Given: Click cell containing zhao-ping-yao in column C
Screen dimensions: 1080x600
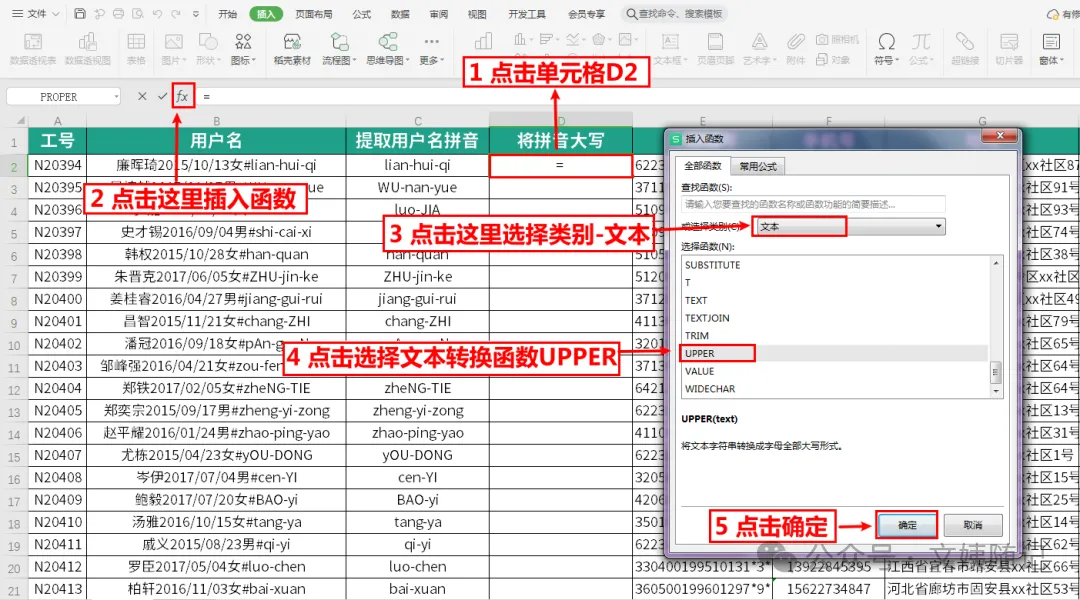Looking at the screenshot, I should point(417,433).
